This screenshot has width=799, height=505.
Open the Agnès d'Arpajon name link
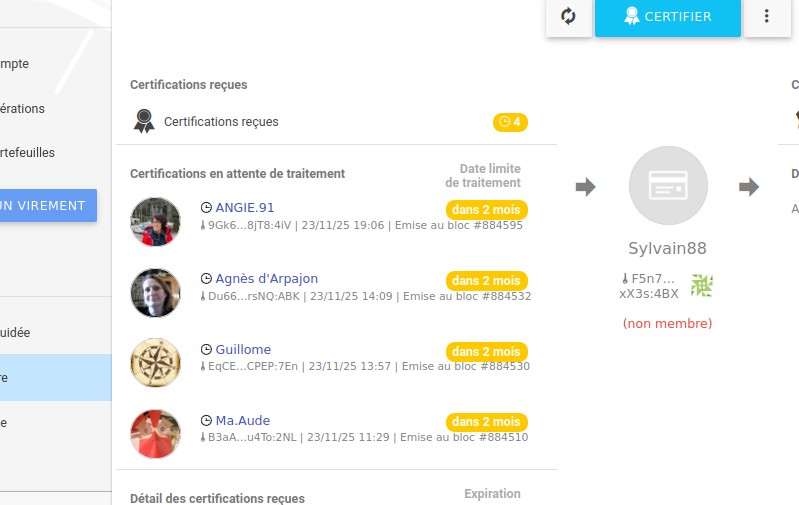pos(266,279)
